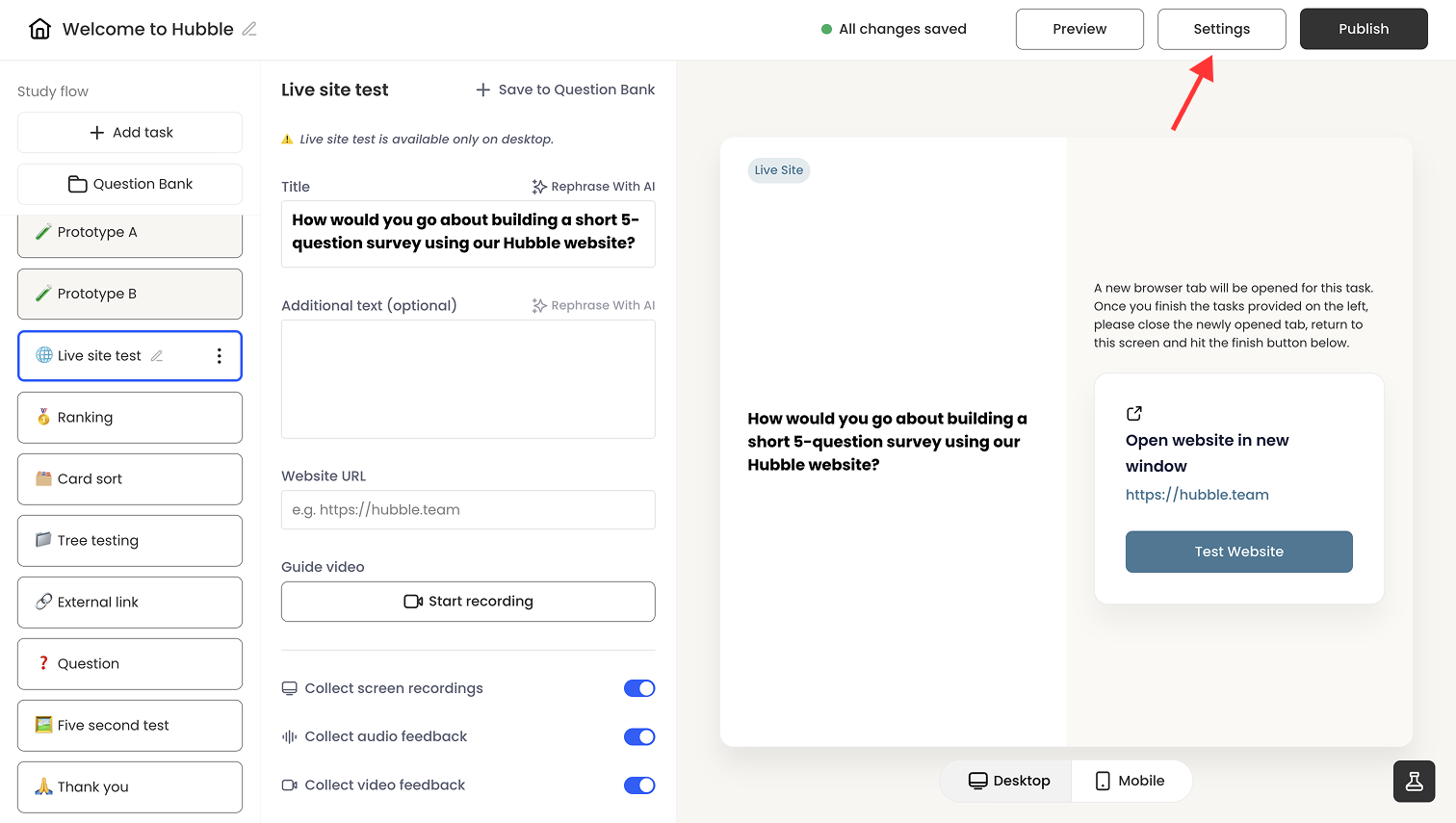Publish the study
Image resolution: width=1456 pixels, height=823 pixels.
tap(1364, 29)
